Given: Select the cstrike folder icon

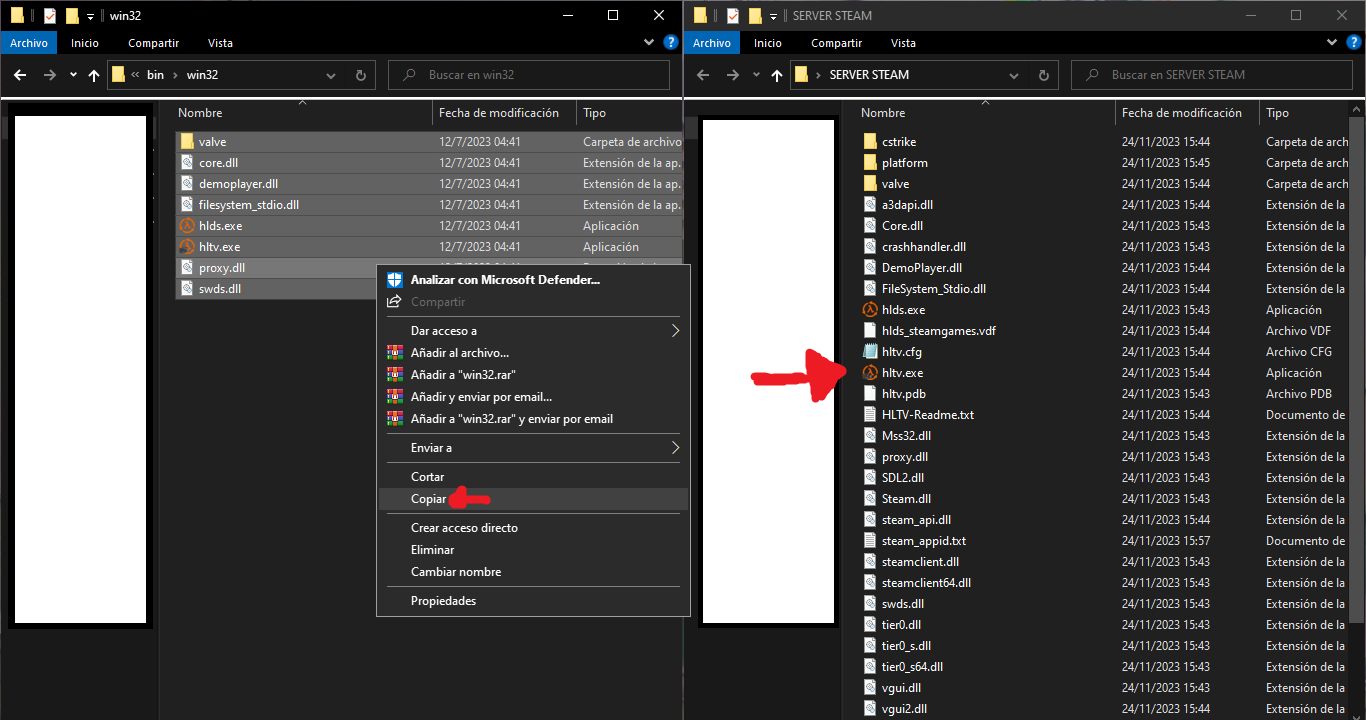Looking at the screenshot, I should click(x=870, y=142).
